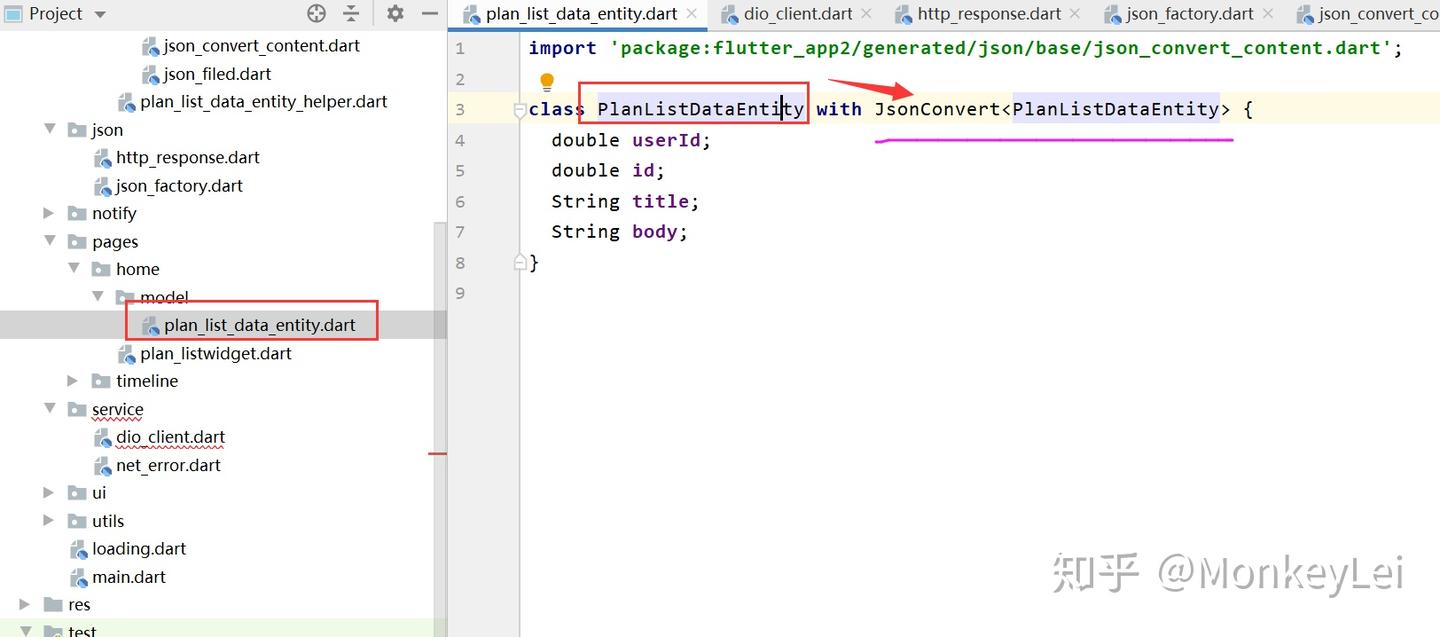Hide the Project panel with minimize icon
1440x637 pixels.
click(x=430, y=13)
